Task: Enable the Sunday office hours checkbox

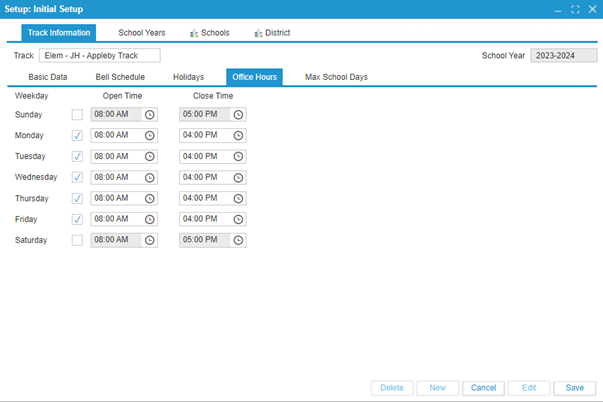Action: 77,115
